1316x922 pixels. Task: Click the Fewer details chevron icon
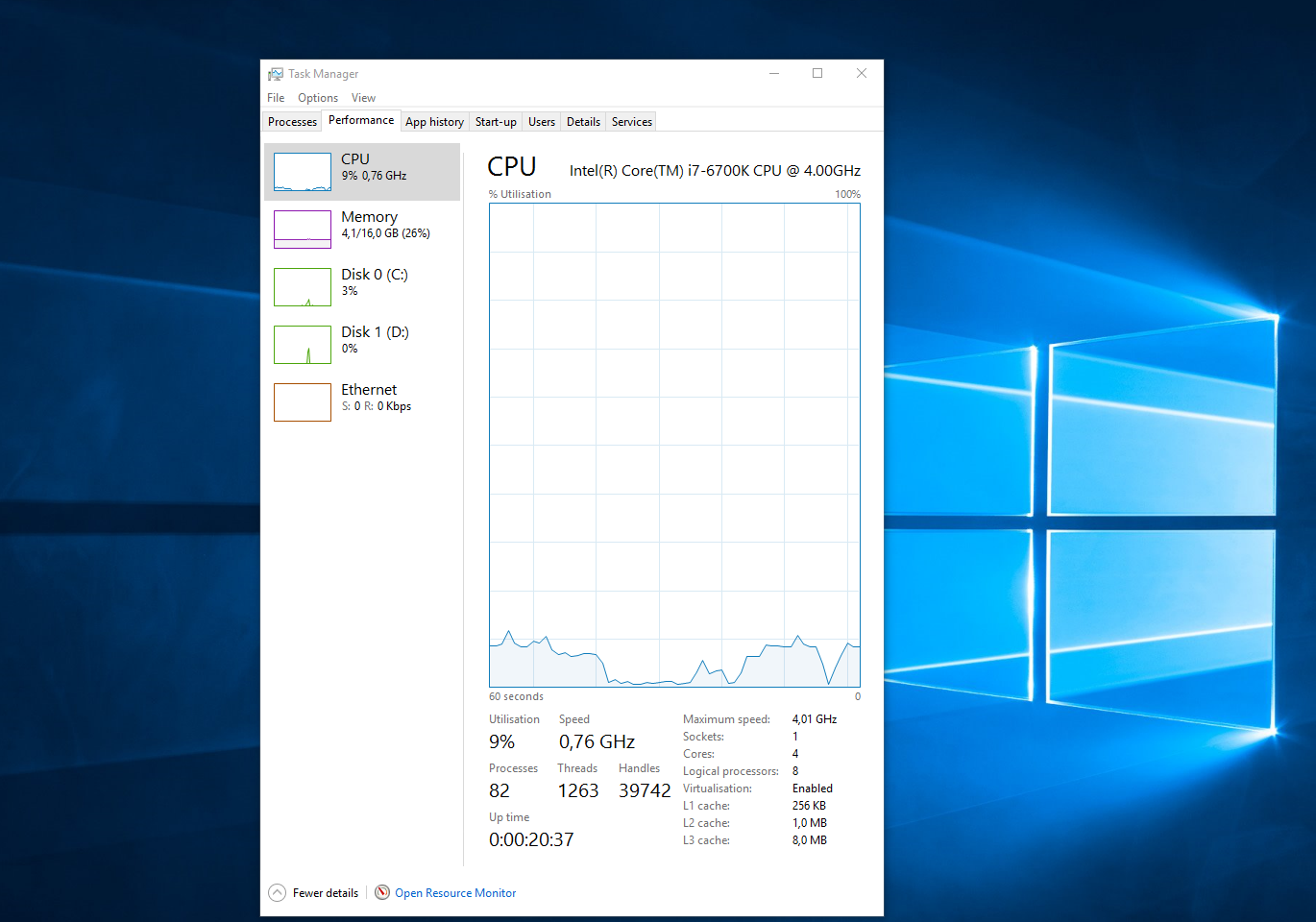click(x=277, y=892)
